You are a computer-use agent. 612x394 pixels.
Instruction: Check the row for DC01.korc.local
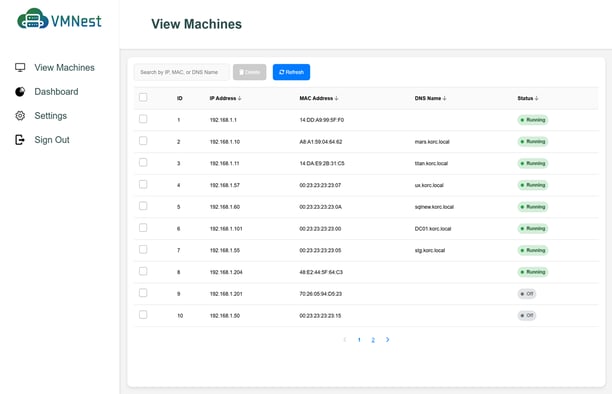(143, 228)
